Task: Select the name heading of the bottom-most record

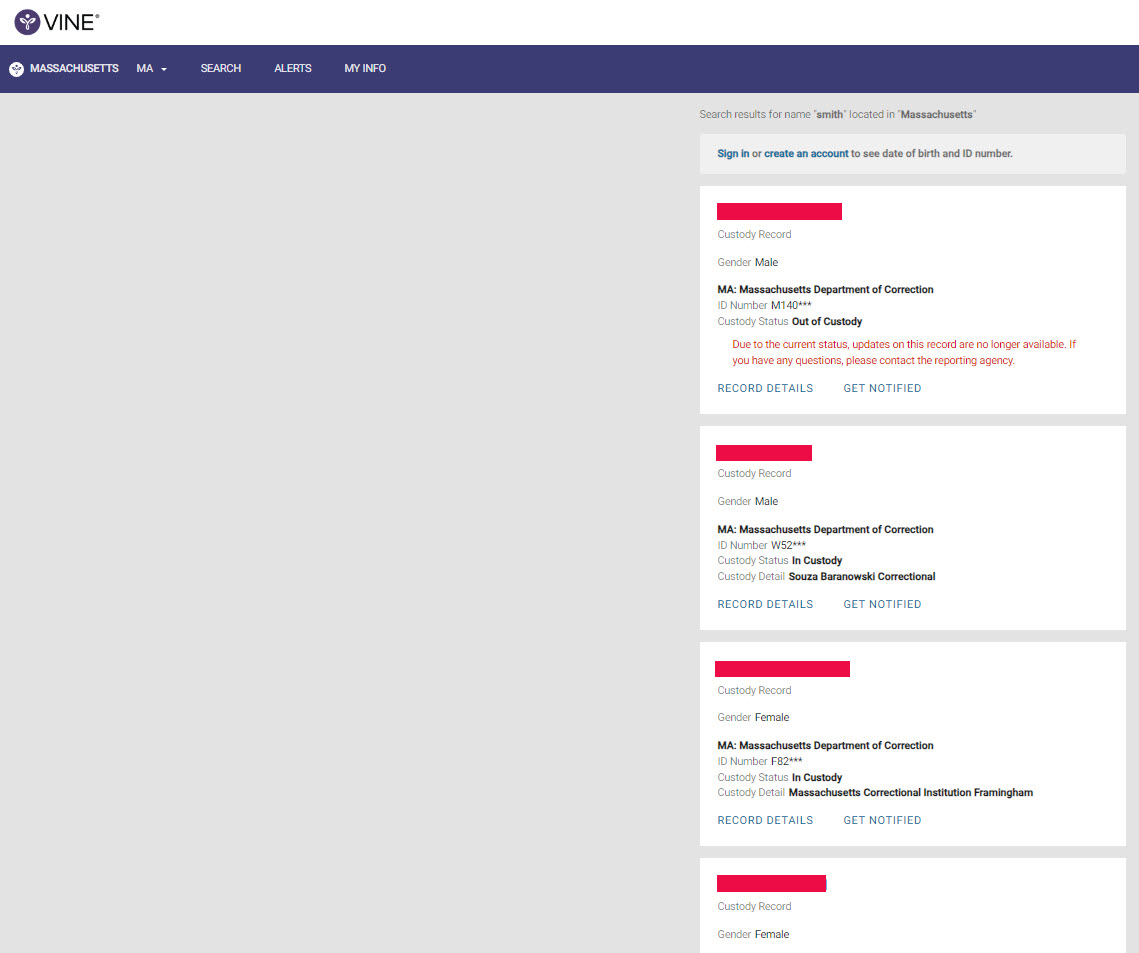Action: [x=771, y=883]
